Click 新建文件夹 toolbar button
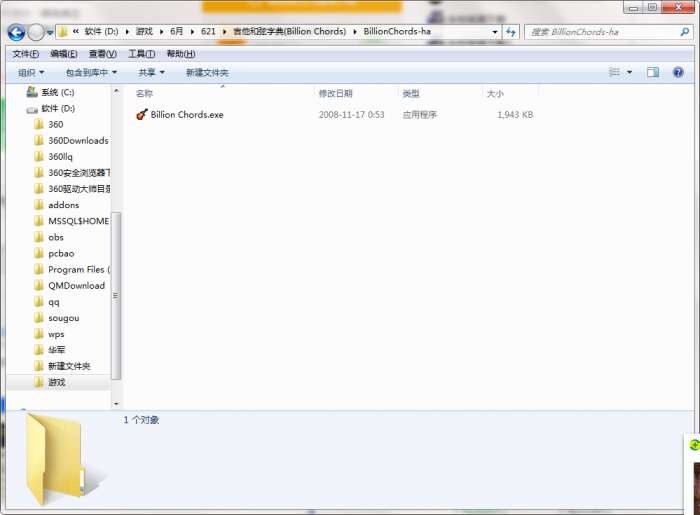This screenshot has height=515, width=700. point(207,72)
